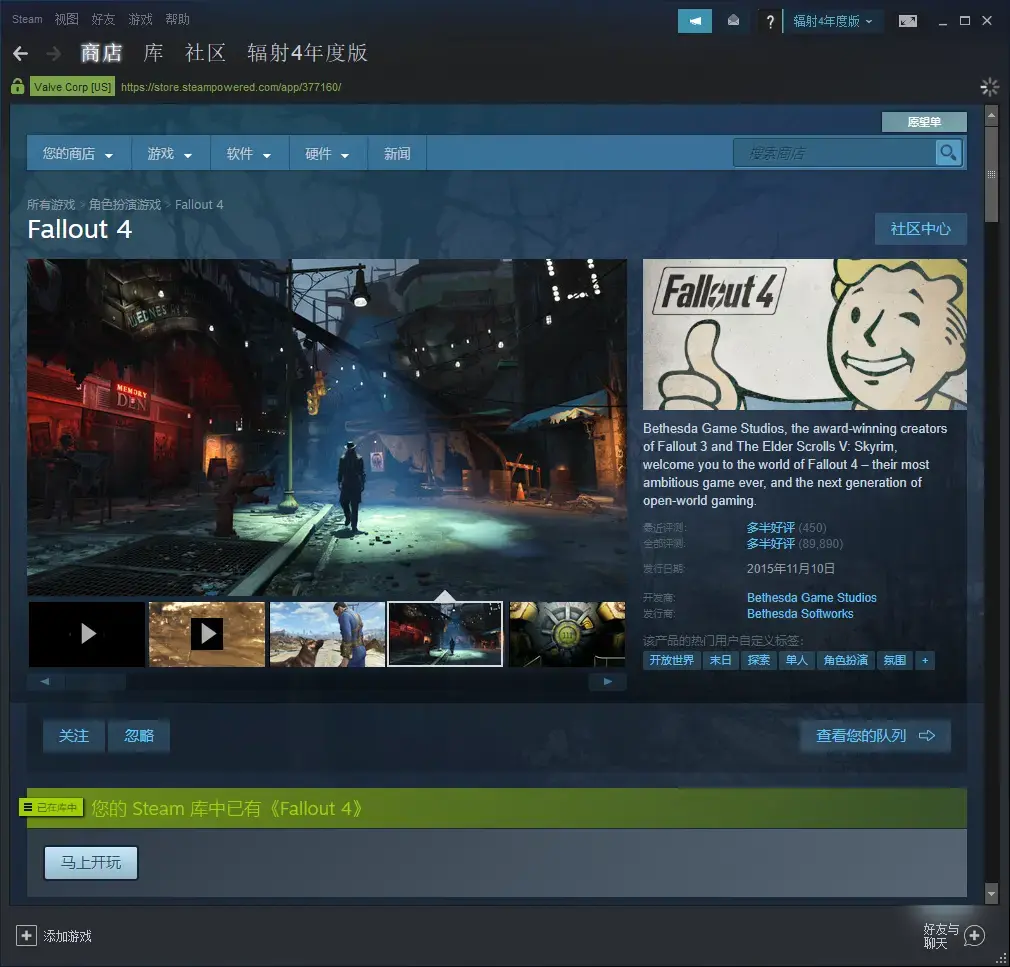
Task: Expand the 您的商店 dropdown
Action: 79,153
